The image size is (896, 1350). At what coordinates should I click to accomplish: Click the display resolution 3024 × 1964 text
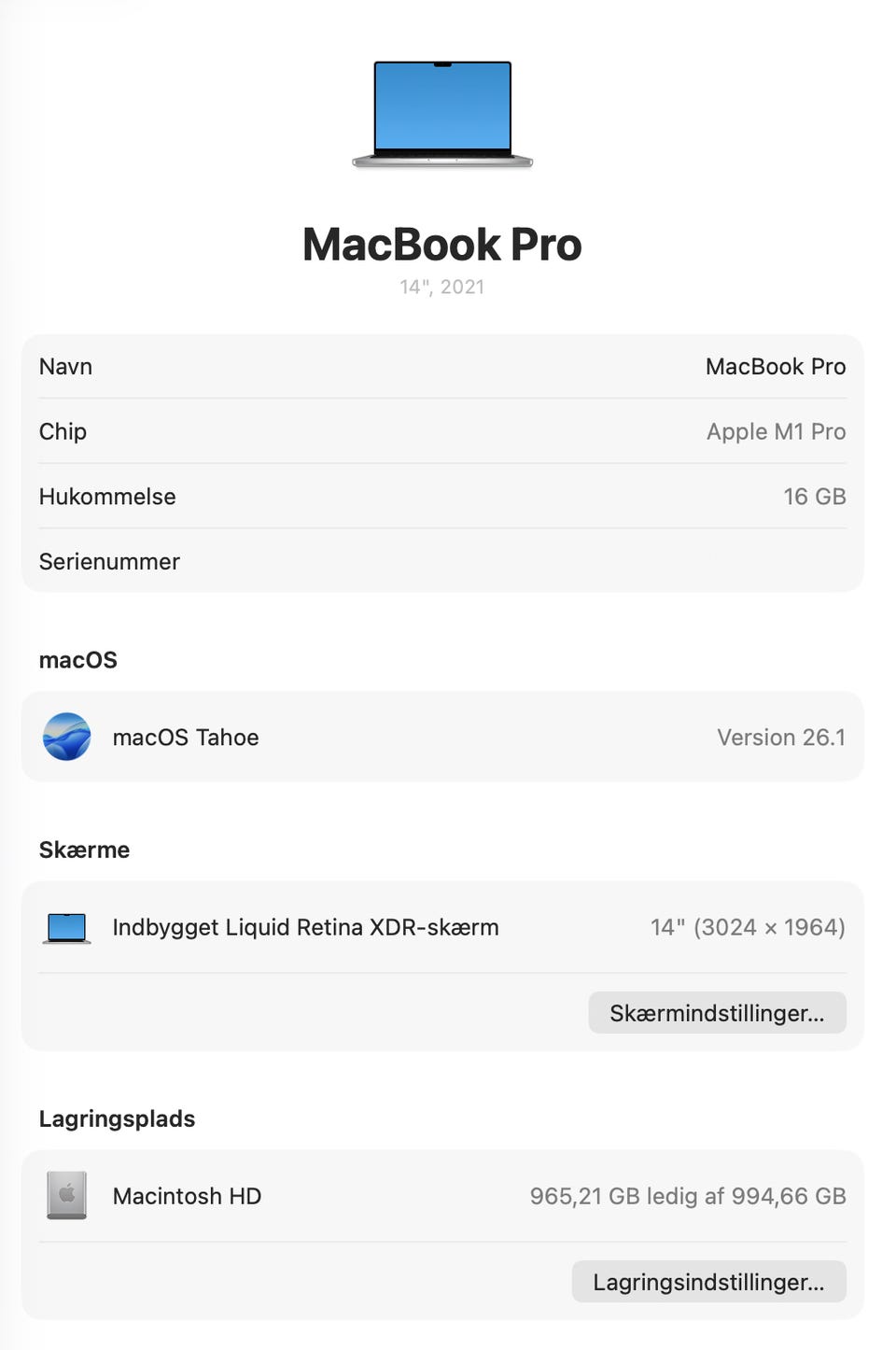click(769, 927)
